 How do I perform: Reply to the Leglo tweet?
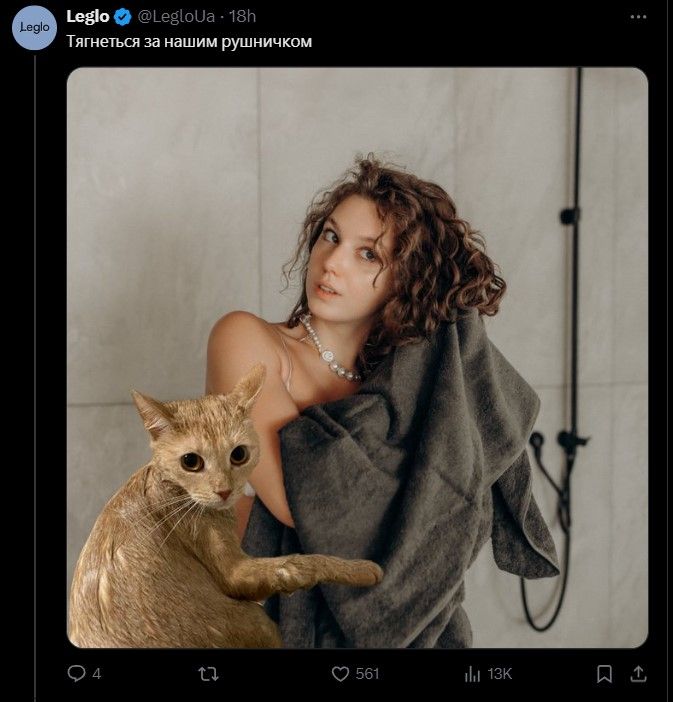(77, 674)
